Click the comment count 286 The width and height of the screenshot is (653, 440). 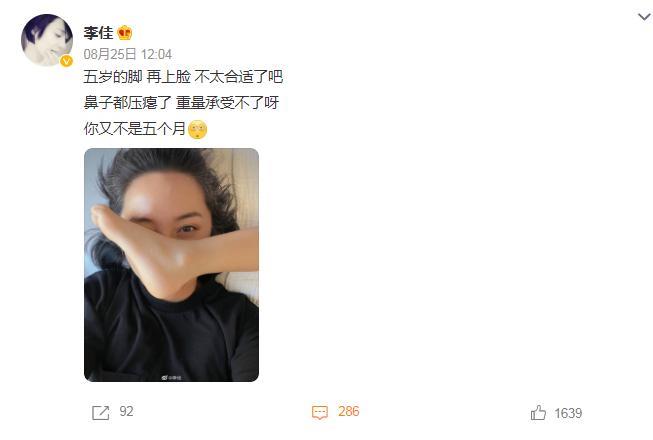[x=349, y=411]
